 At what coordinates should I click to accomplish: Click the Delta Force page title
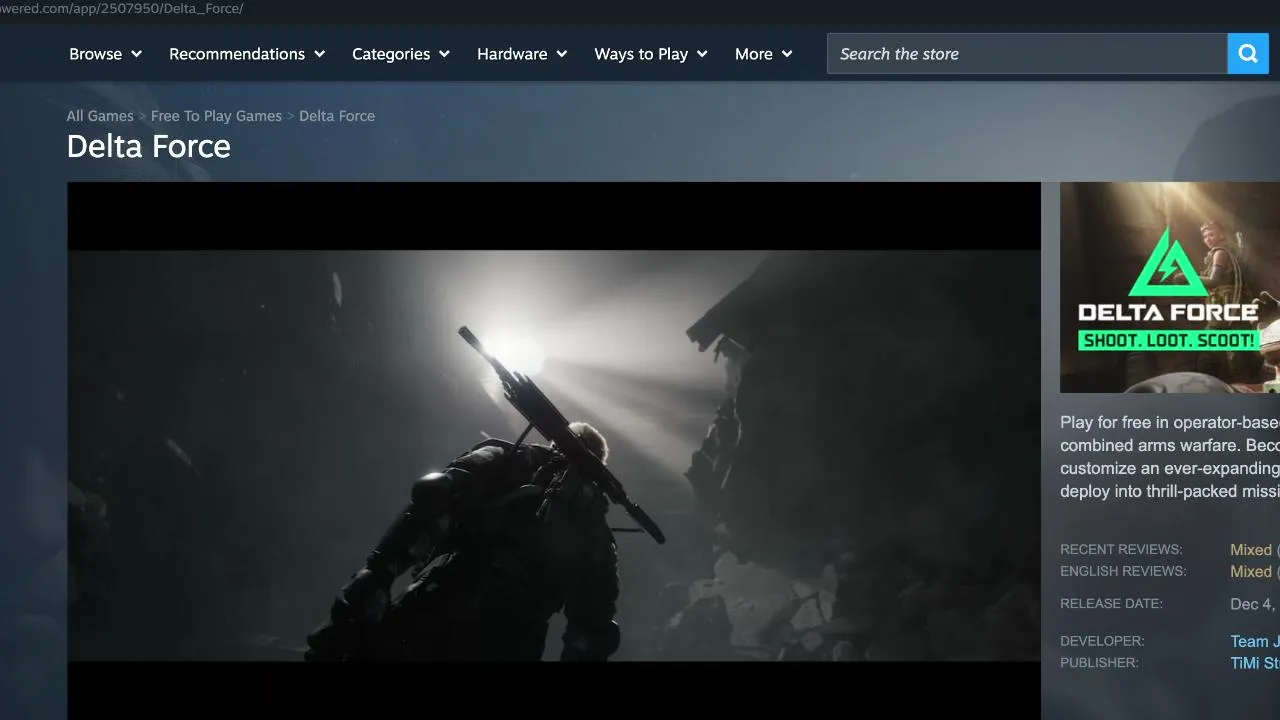pos(149,147)
